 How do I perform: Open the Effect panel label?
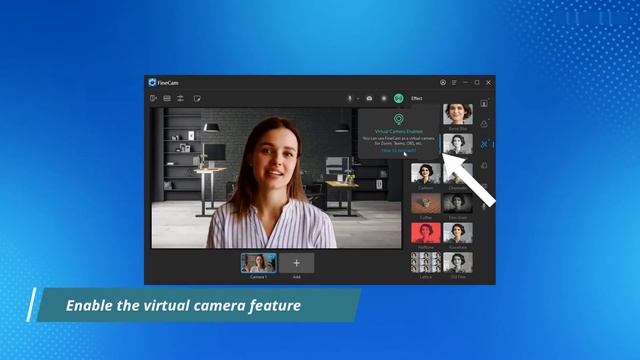click(x=417, y=98)
